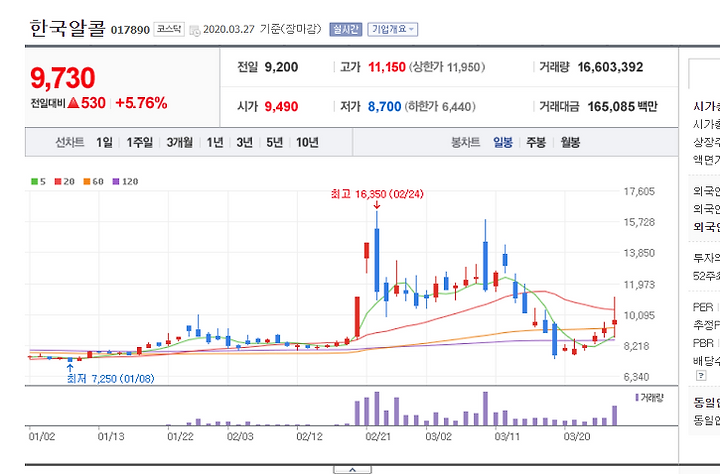Click the 한국알콜 stock name heading
Image resolution: width=720 pixels, height=474 pixels.
(x=68, y=28)
